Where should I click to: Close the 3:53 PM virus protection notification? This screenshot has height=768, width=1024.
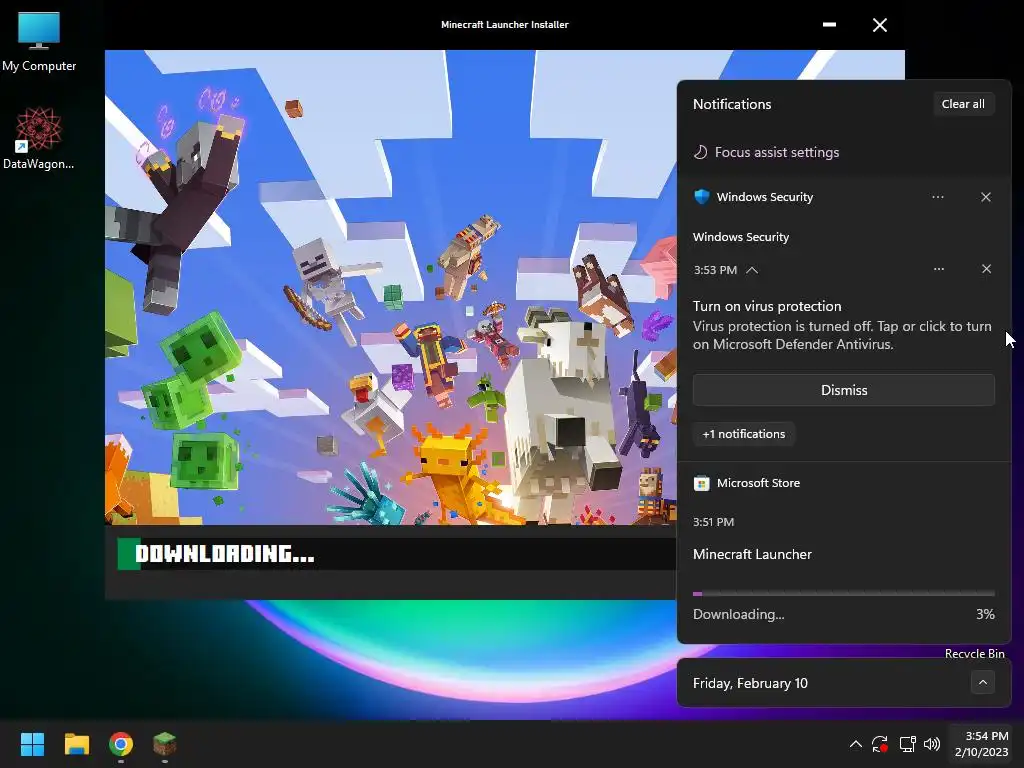point(987,269)
